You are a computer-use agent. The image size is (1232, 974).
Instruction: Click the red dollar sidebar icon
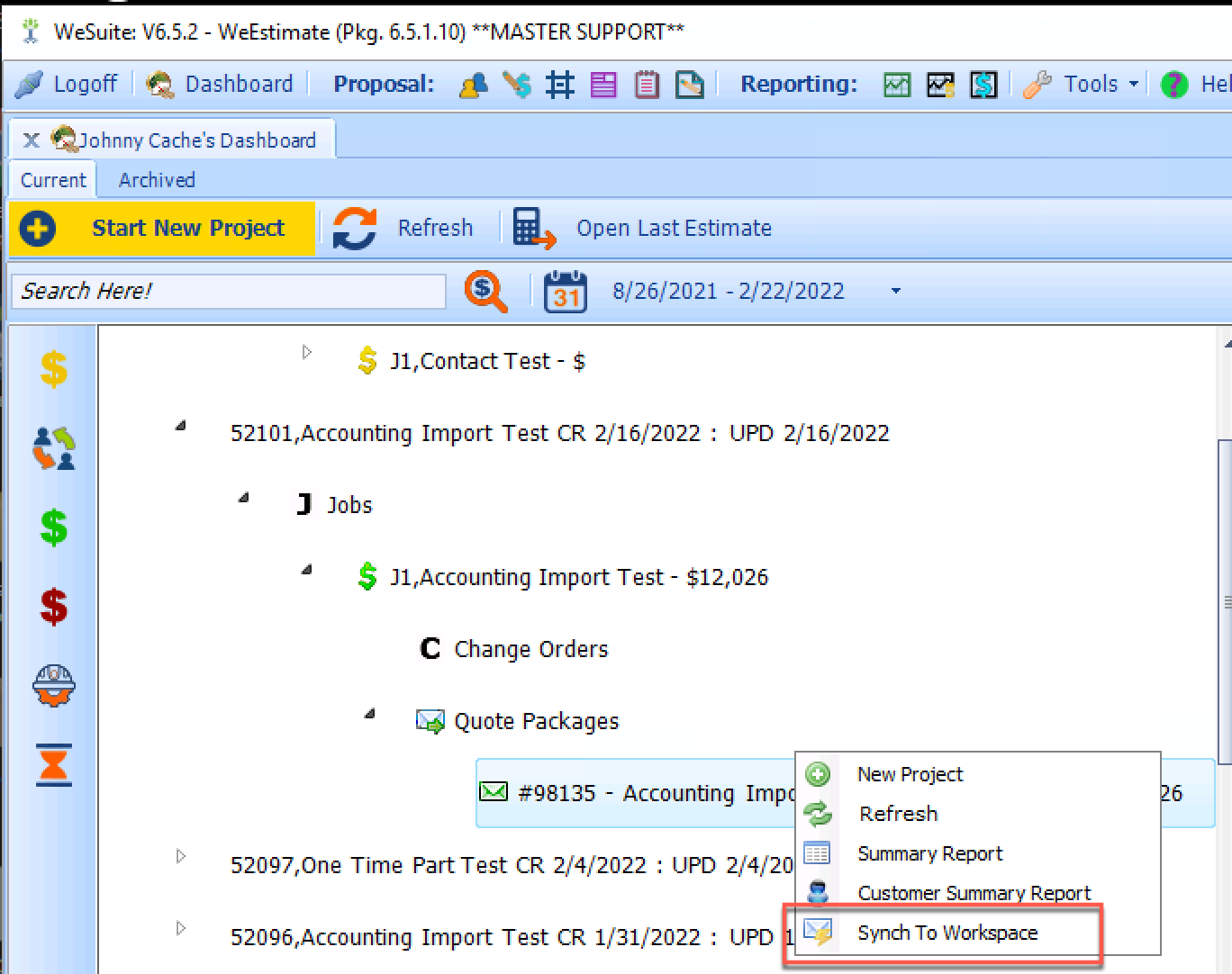coord(54,607)
